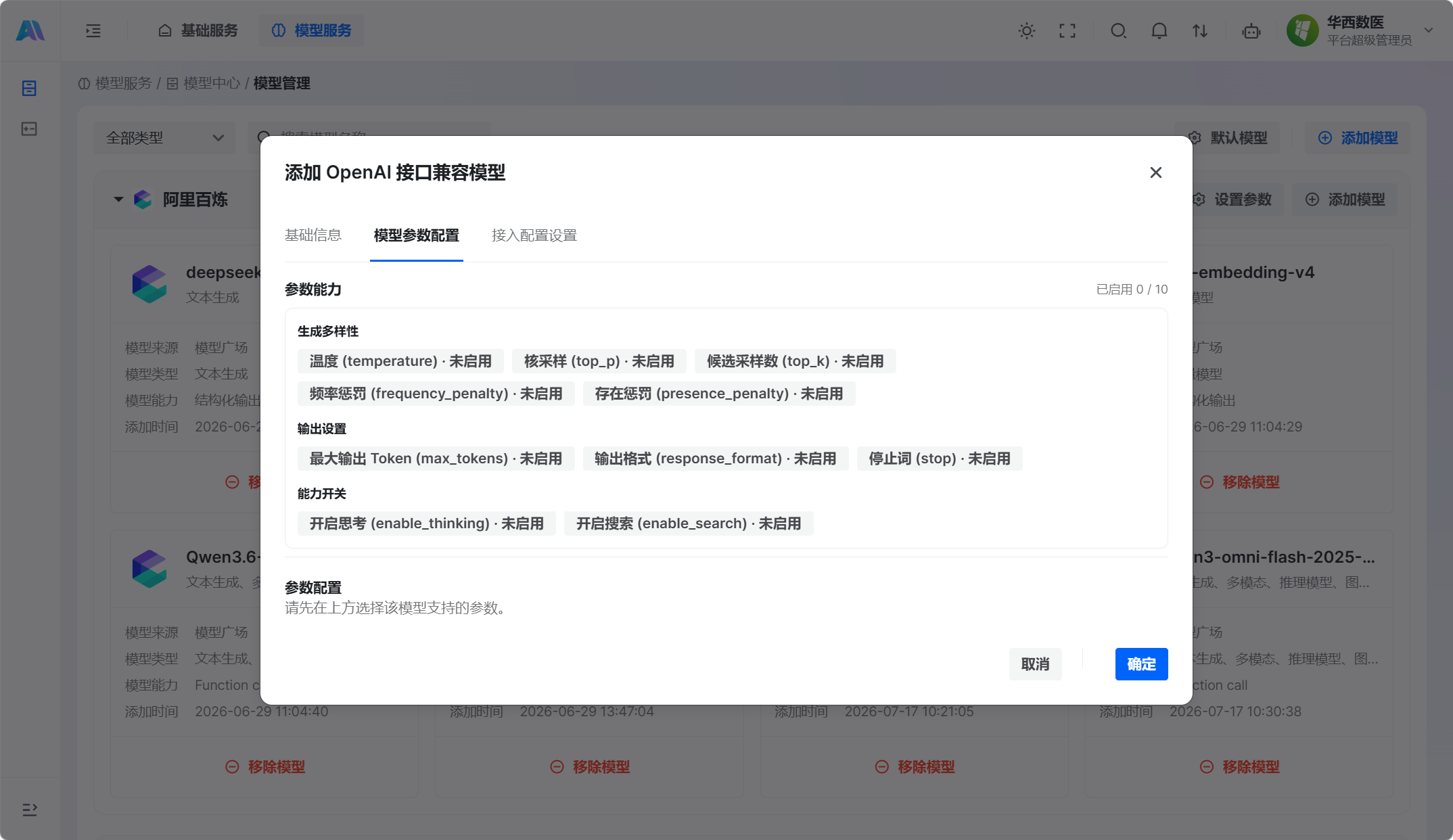
Task: Enable the 存在惩罚 (presence_penalty) parameter
Action: 719,394
